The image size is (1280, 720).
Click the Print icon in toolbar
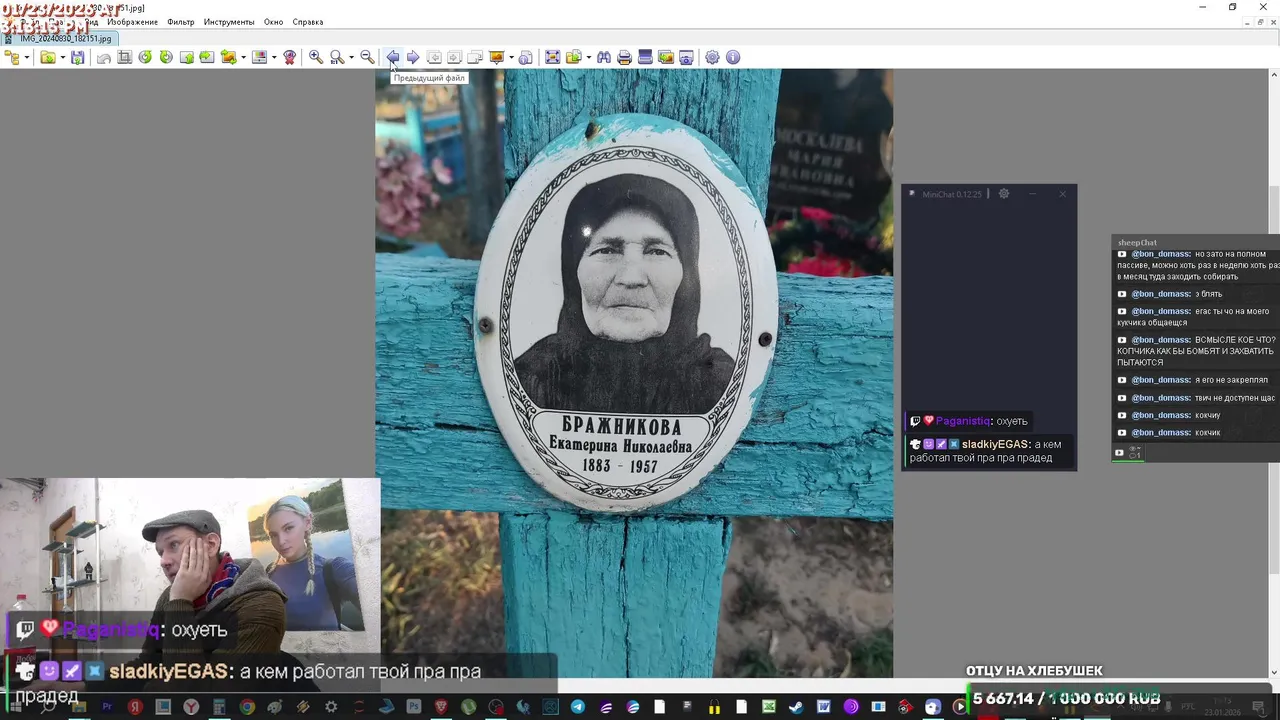(x=624, y=57)
